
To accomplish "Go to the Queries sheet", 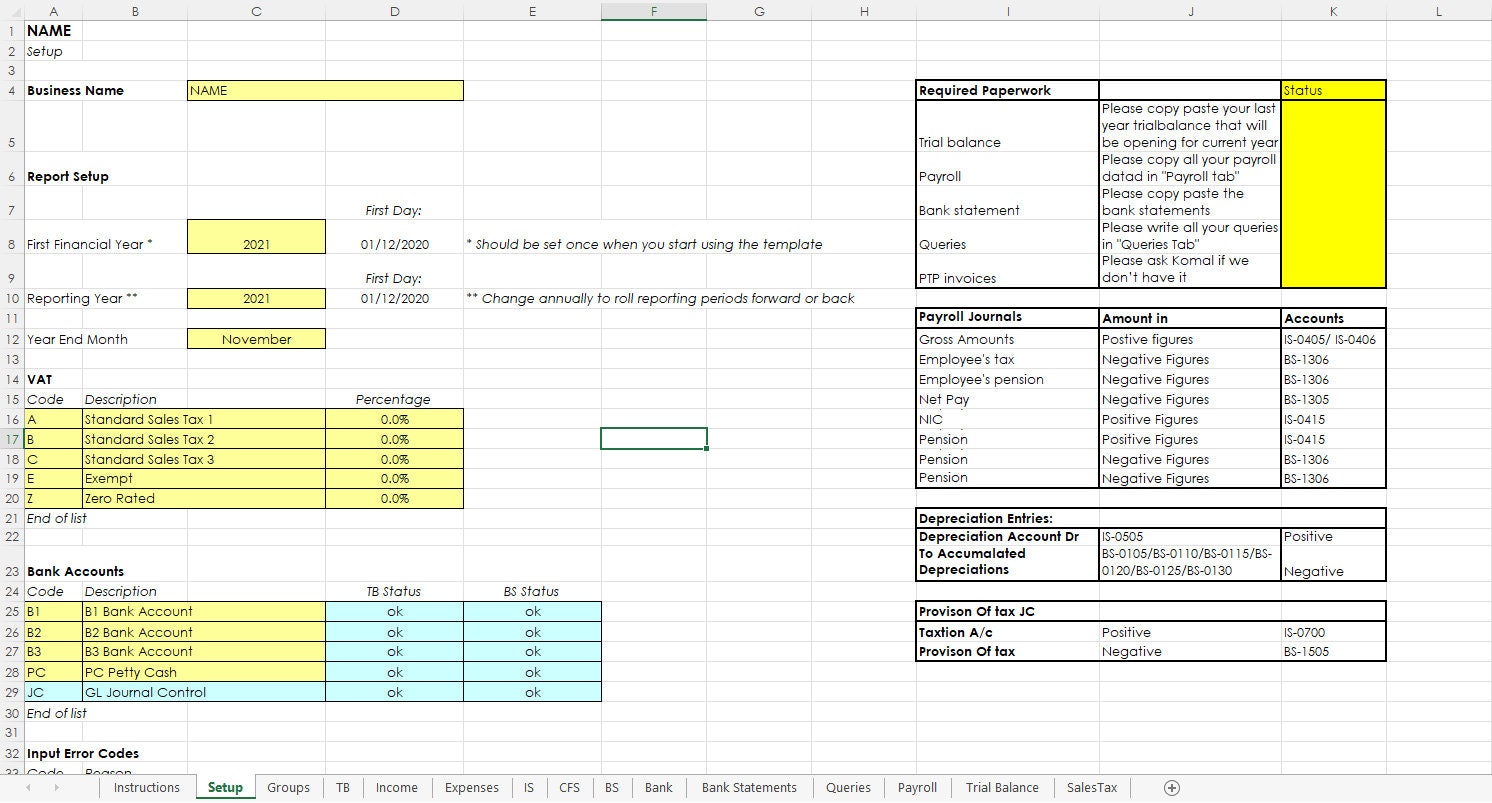I will pyautogui.click(x=847, y=788).
